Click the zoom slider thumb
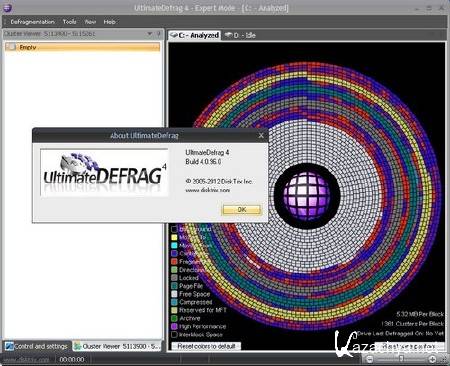This screenshot has height=366, width=450. coord(401,359)
